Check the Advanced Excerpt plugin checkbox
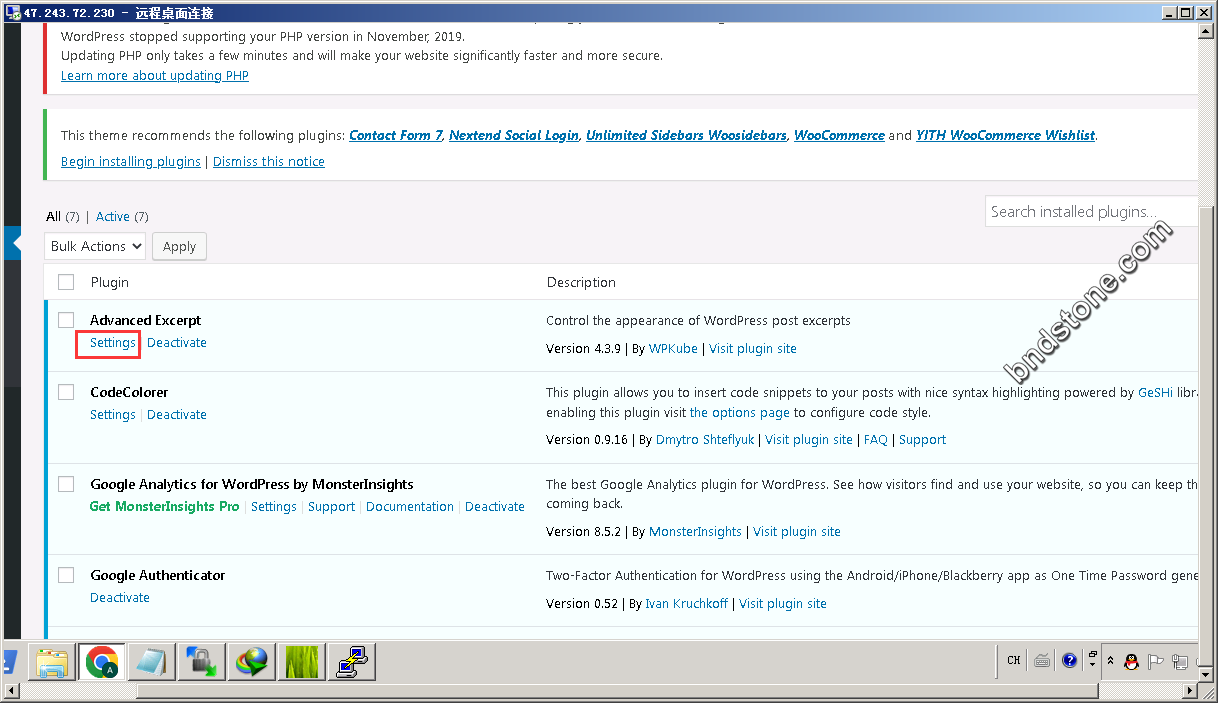1218x703 pixels. [x=66, y=320]
